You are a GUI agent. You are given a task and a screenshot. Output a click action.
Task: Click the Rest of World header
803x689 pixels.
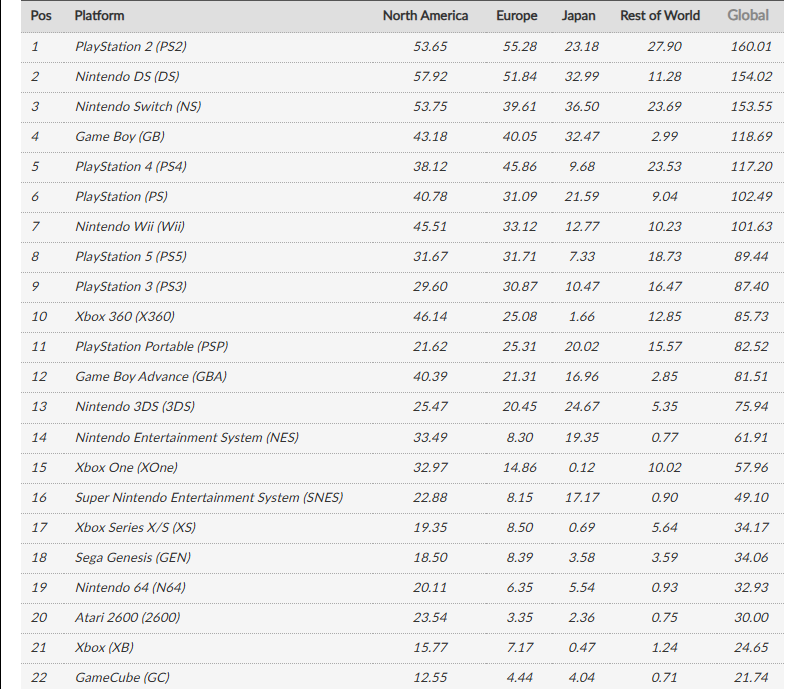pos(660,15)
